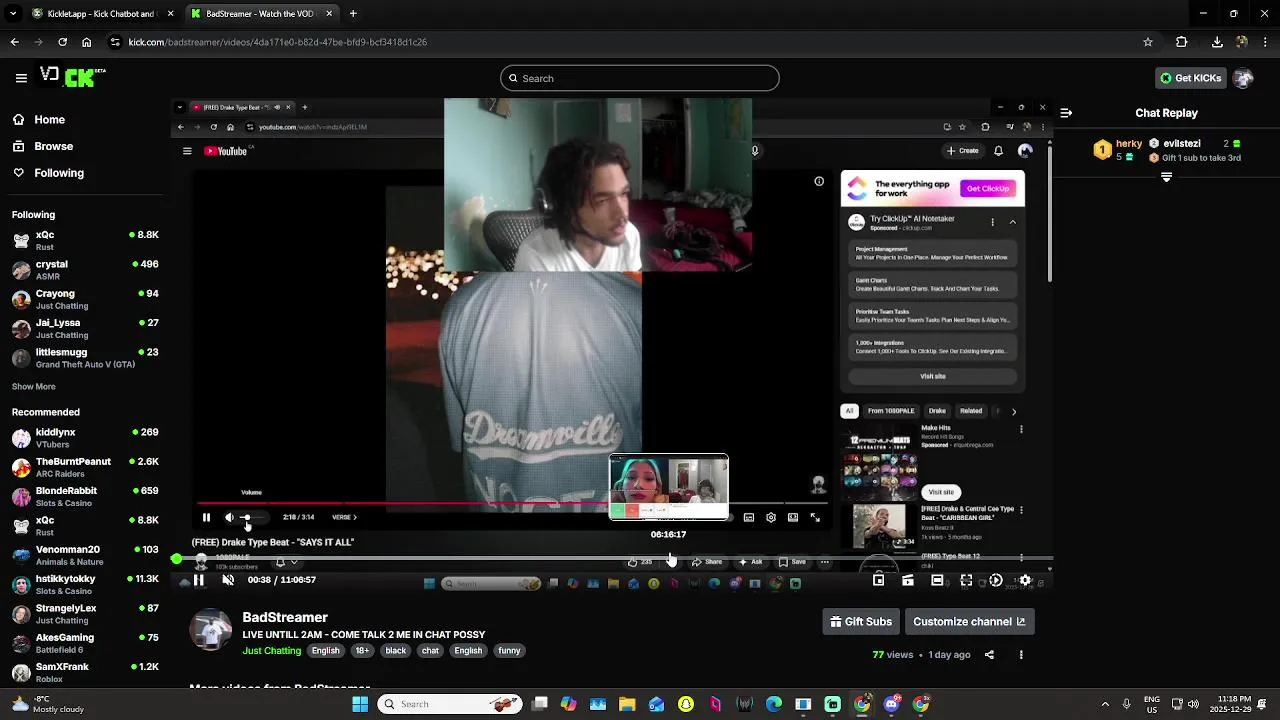1280x720 pixels.
Task: Show hidden system tray icons
Action: click(x=1105, y=704)
